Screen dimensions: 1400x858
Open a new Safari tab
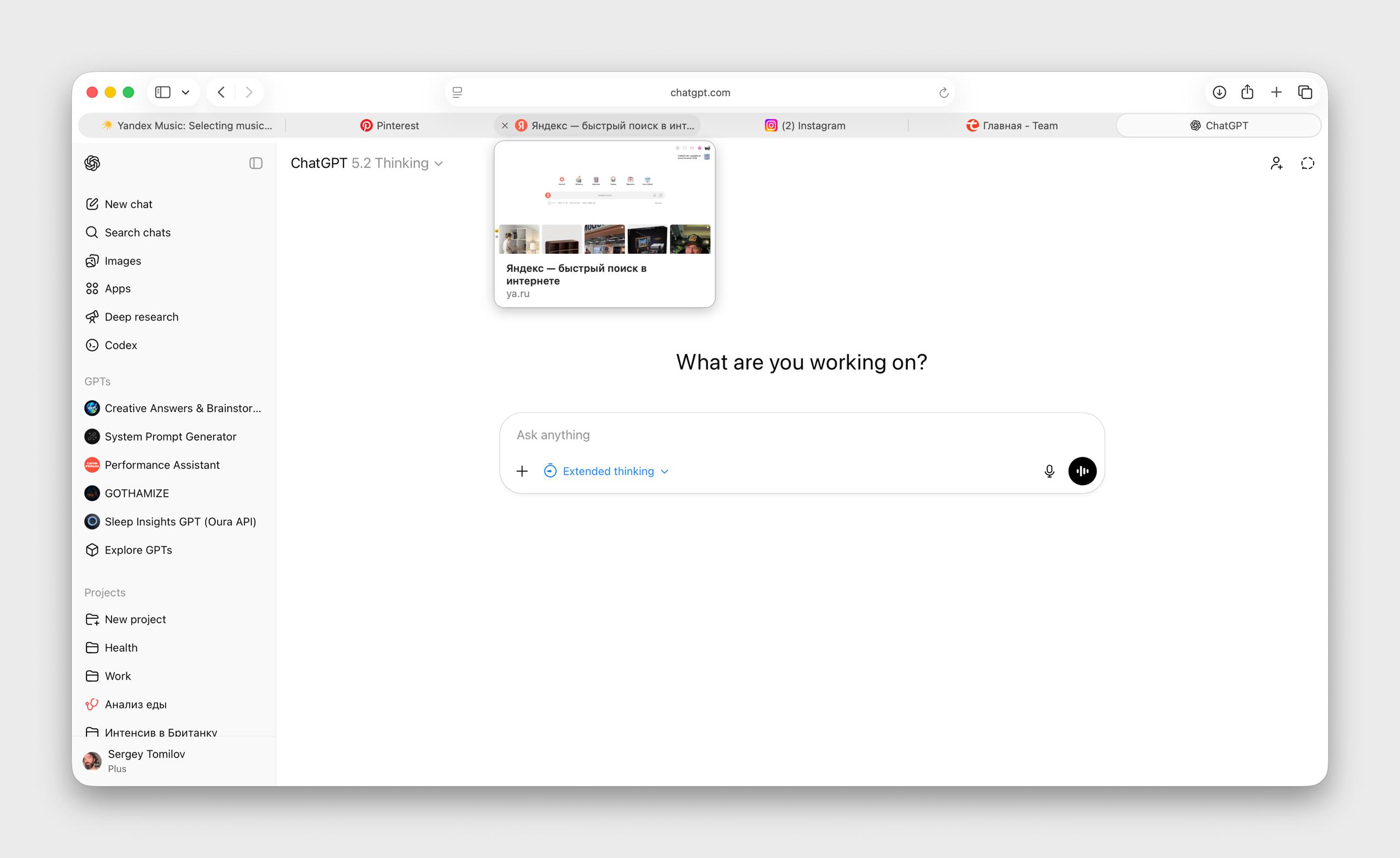click(1276, 92)
